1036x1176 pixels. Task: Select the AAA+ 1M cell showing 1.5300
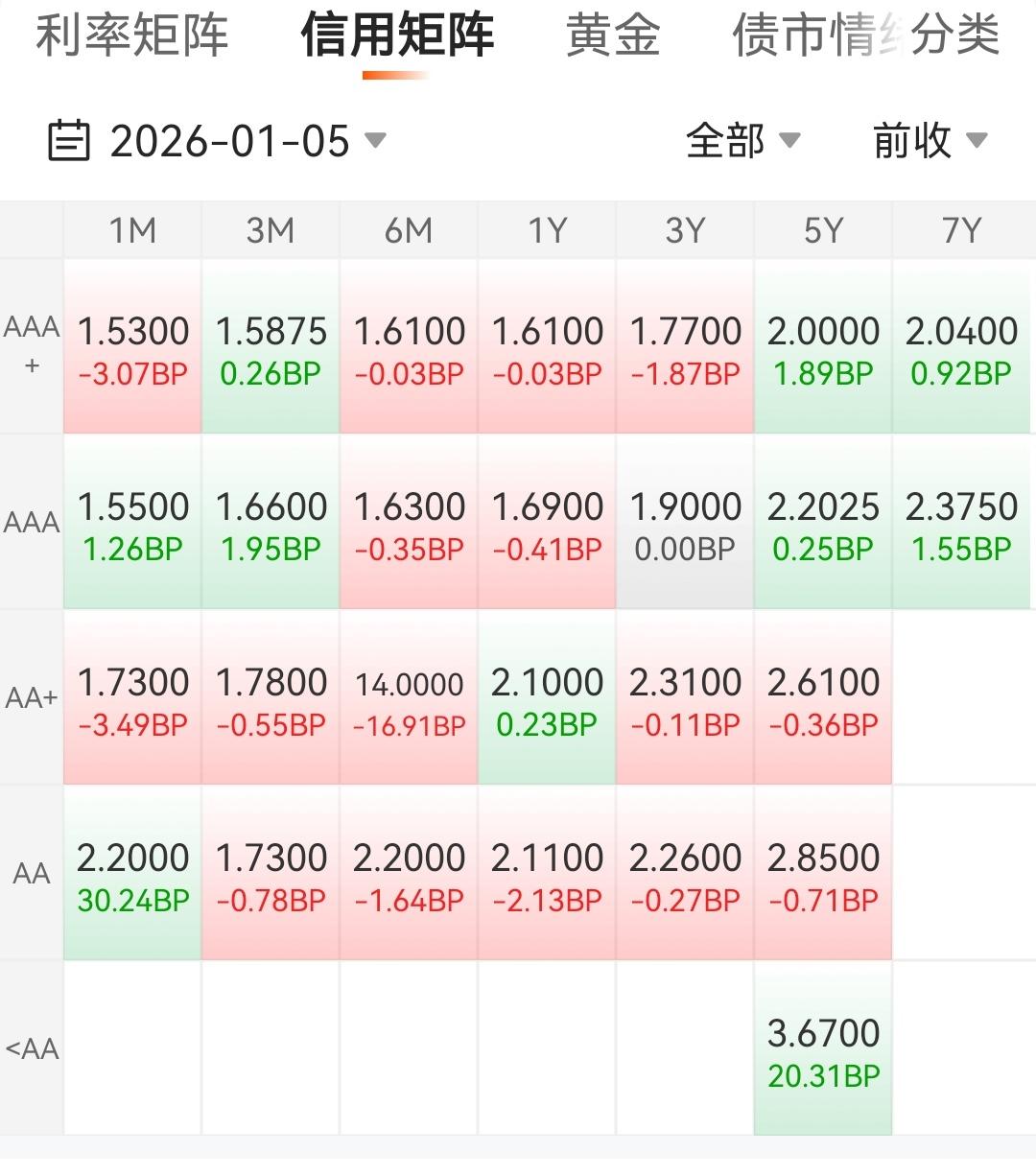(x=132, y=346)
